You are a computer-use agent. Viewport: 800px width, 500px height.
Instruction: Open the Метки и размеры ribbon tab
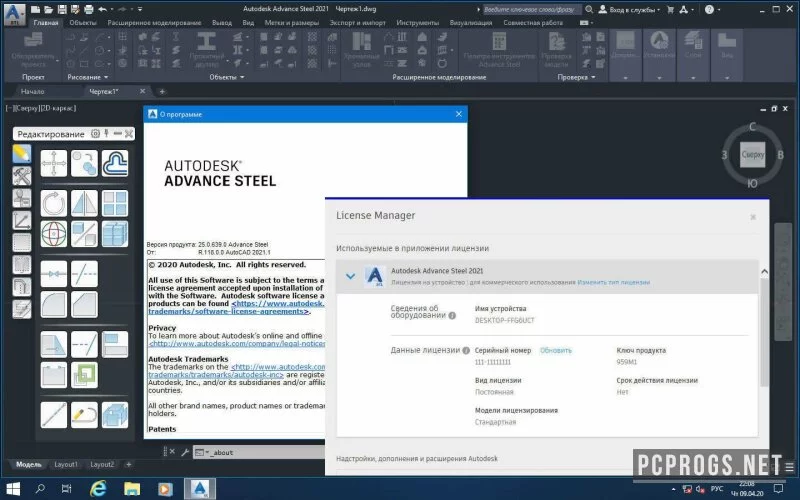(292, 22)
